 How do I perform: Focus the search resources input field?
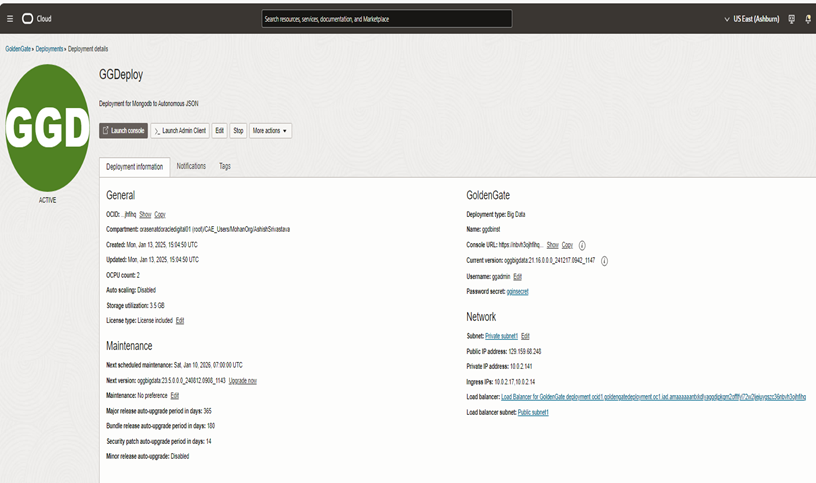pyautogui.click(x=387, y=19)
